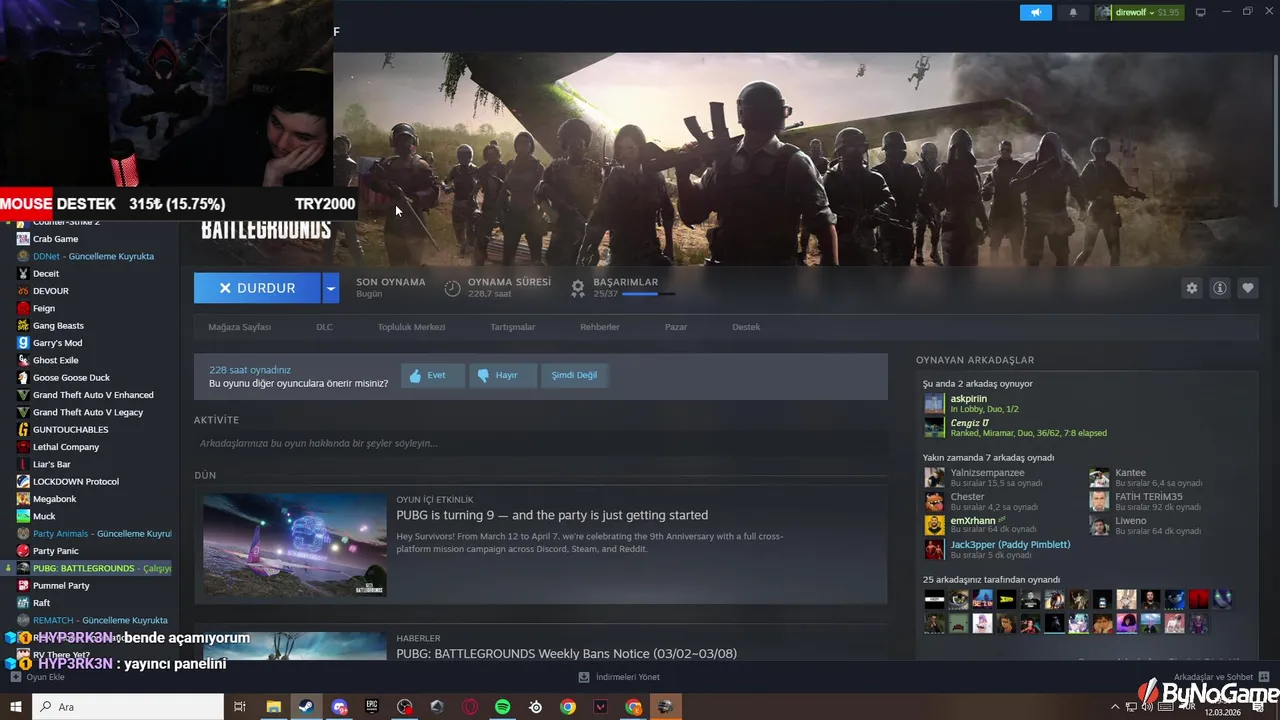1280x720 pixels.
Task: Open game settings gear icon
Action: click(1191, 288)
